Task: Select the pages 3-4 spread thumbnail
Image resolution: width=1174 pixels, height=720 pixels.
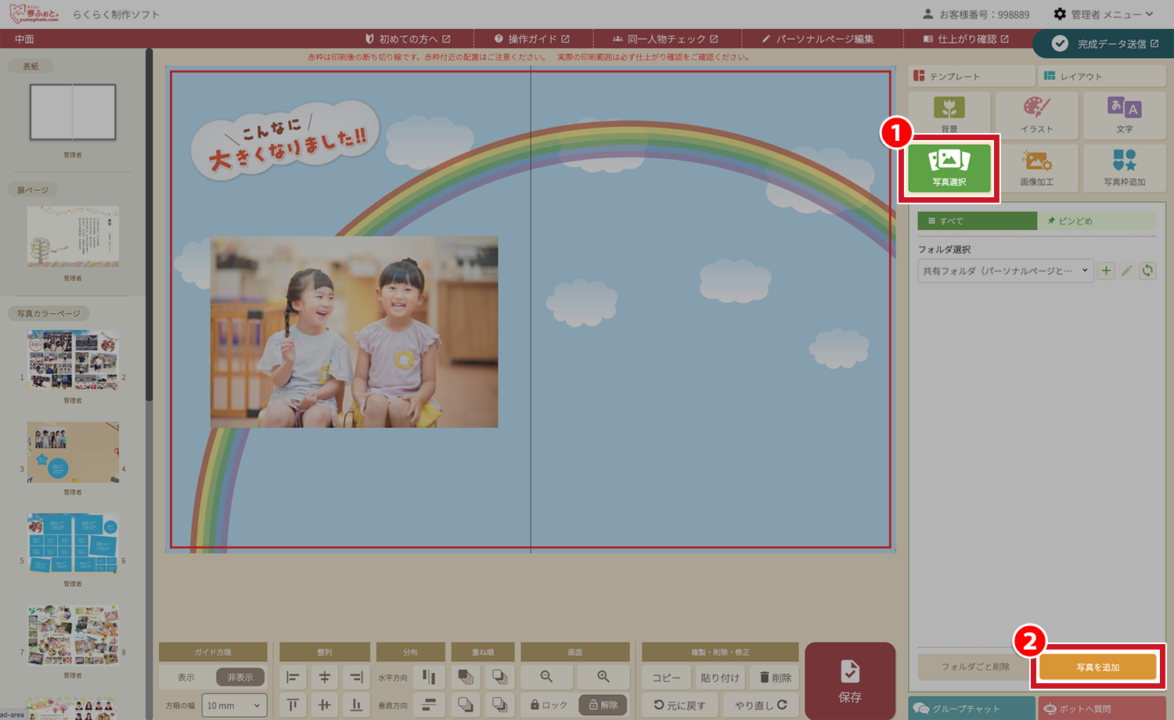Action: point(73,452)
